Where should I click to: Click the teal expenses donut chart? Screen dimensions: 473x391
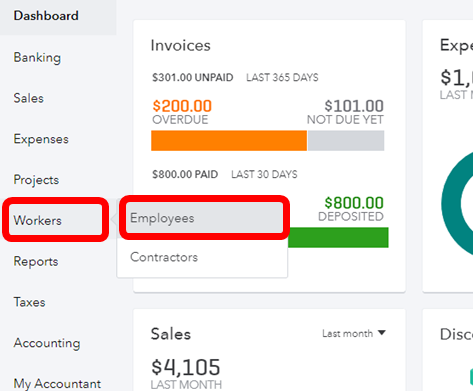coord(452,204)
